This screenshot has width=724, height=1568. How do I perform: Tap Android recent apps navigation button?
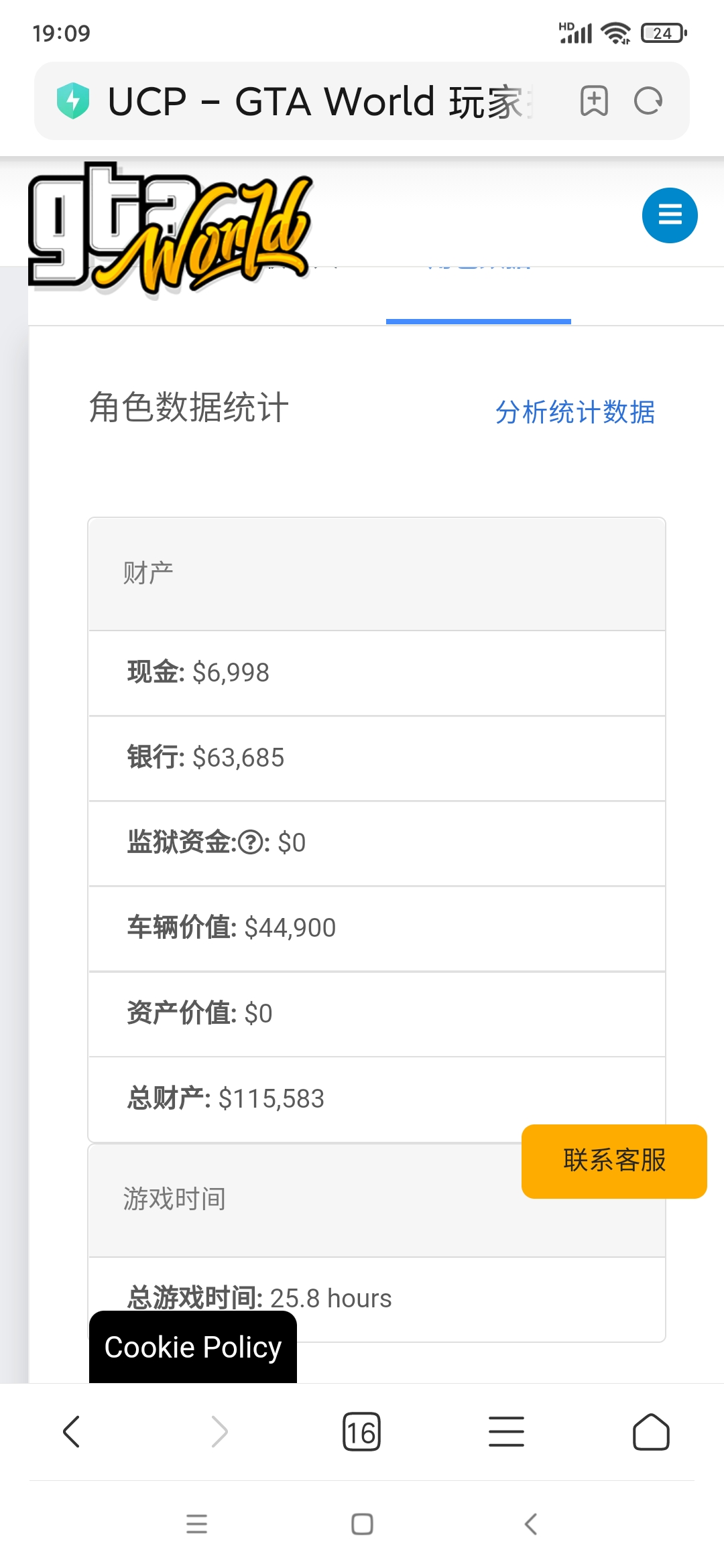(196, 1524)
